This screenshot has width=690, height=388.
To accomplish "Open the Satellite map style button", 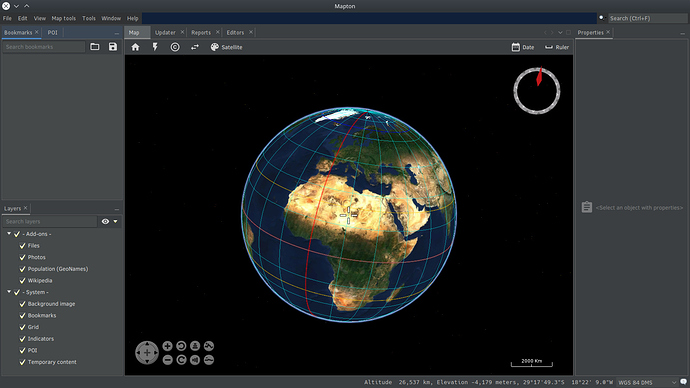I will (226, 47).
